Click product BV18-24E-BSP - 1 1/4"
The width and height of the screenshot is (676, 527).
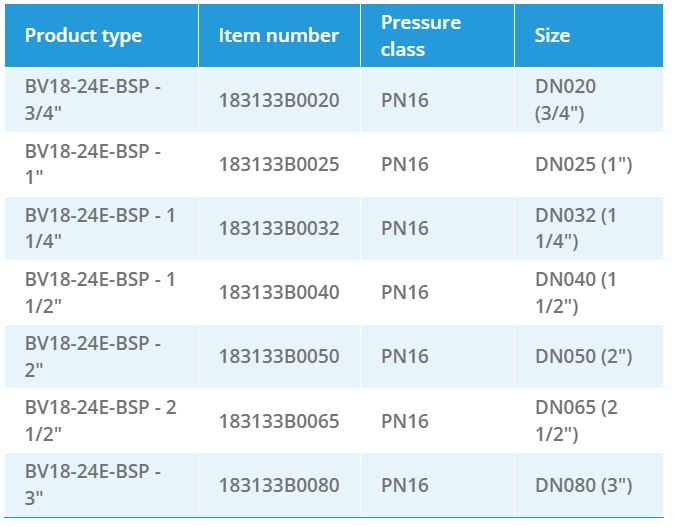100,228
